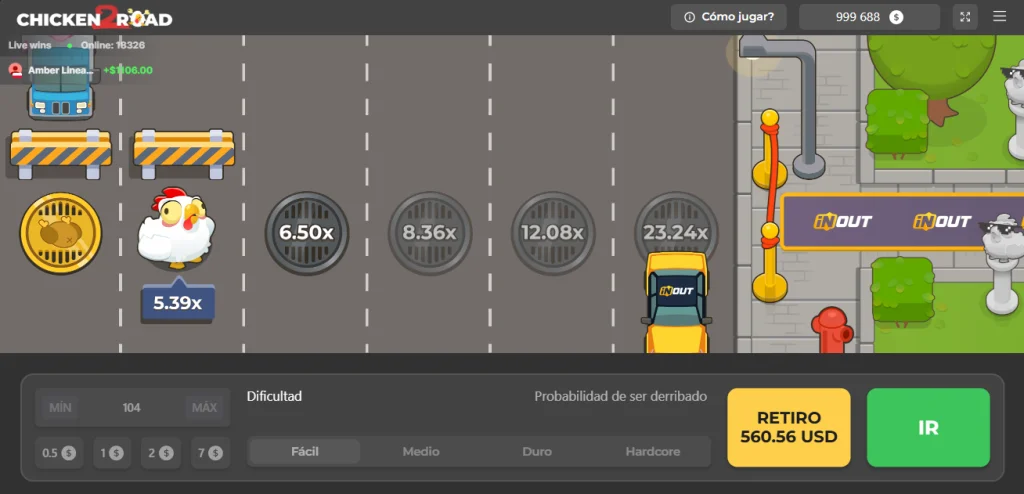The image size is (1024, 494).
Task: Set bet to MÁX
Action: coord(204,408)
